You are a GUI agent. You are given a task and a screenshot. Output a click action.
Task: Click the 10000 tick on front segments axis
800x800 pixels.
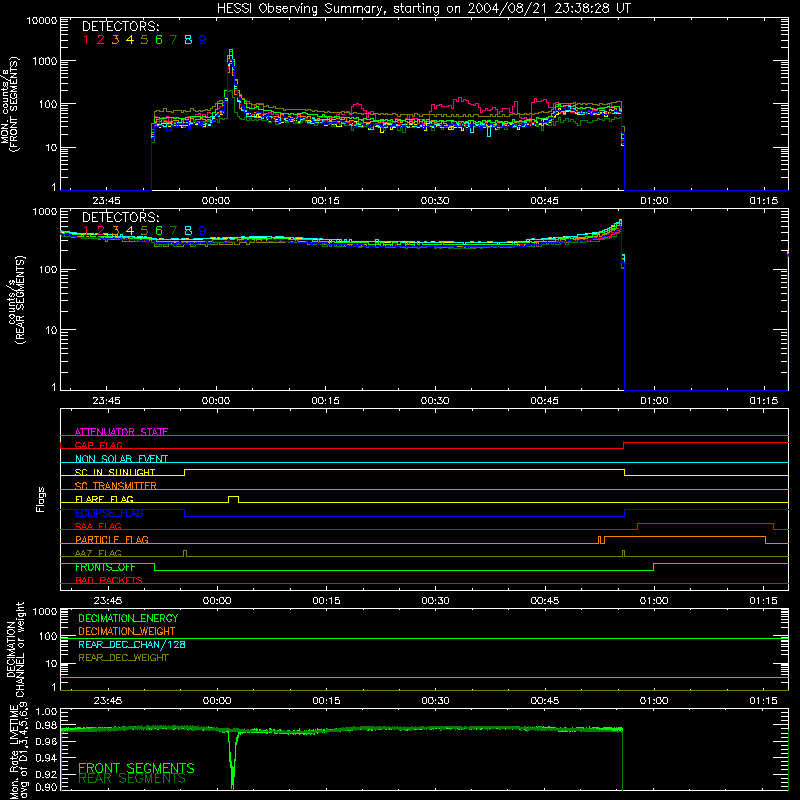[42, 20]
